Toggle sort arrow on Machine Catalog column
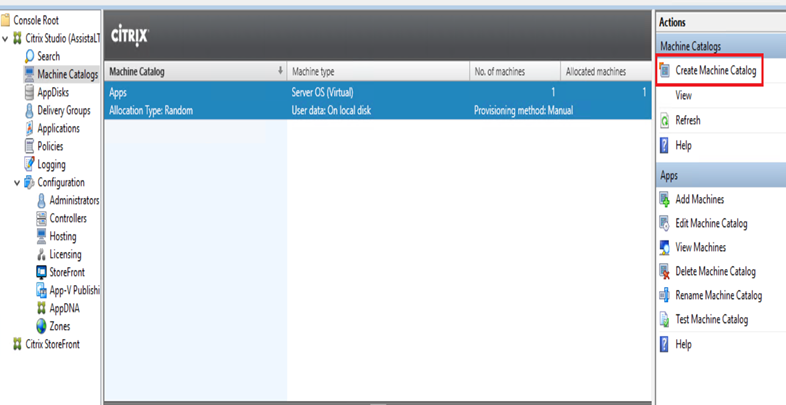Viewport: 786px width, 405px height. [280, 71]
